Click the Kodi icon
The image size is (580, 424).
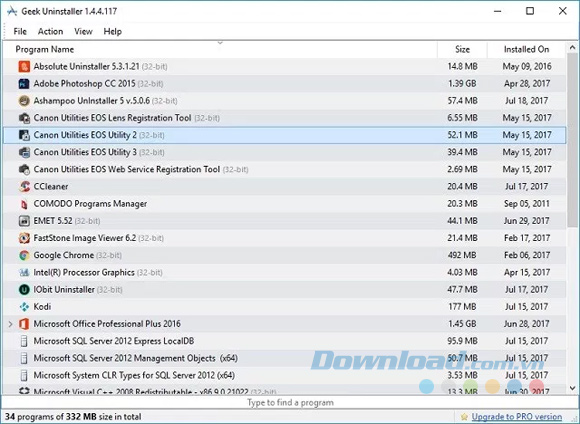click(x=24, y=307)
